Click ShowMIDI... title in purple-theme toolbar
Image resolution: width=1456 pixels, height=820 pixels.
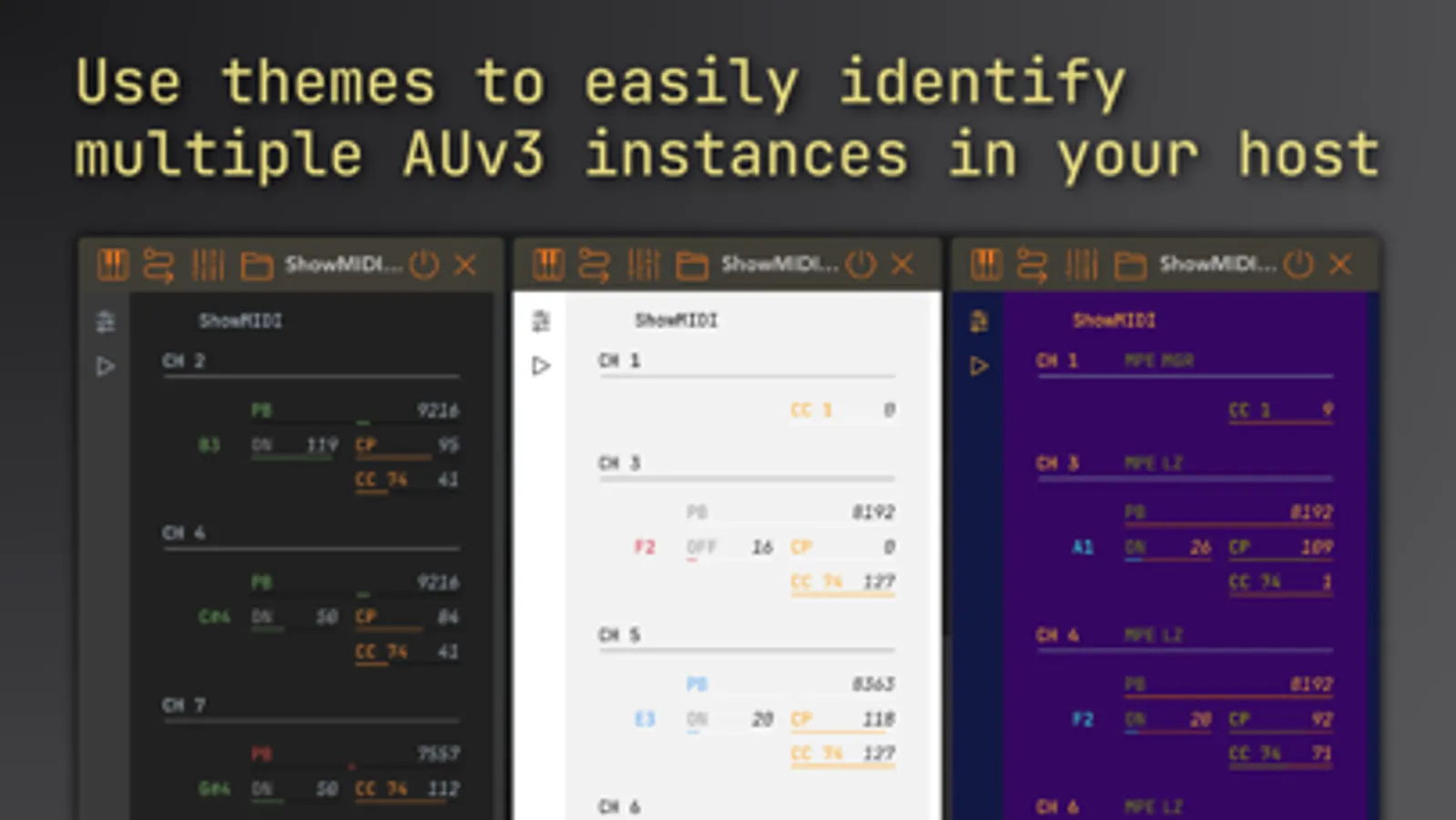point(1218,265)
